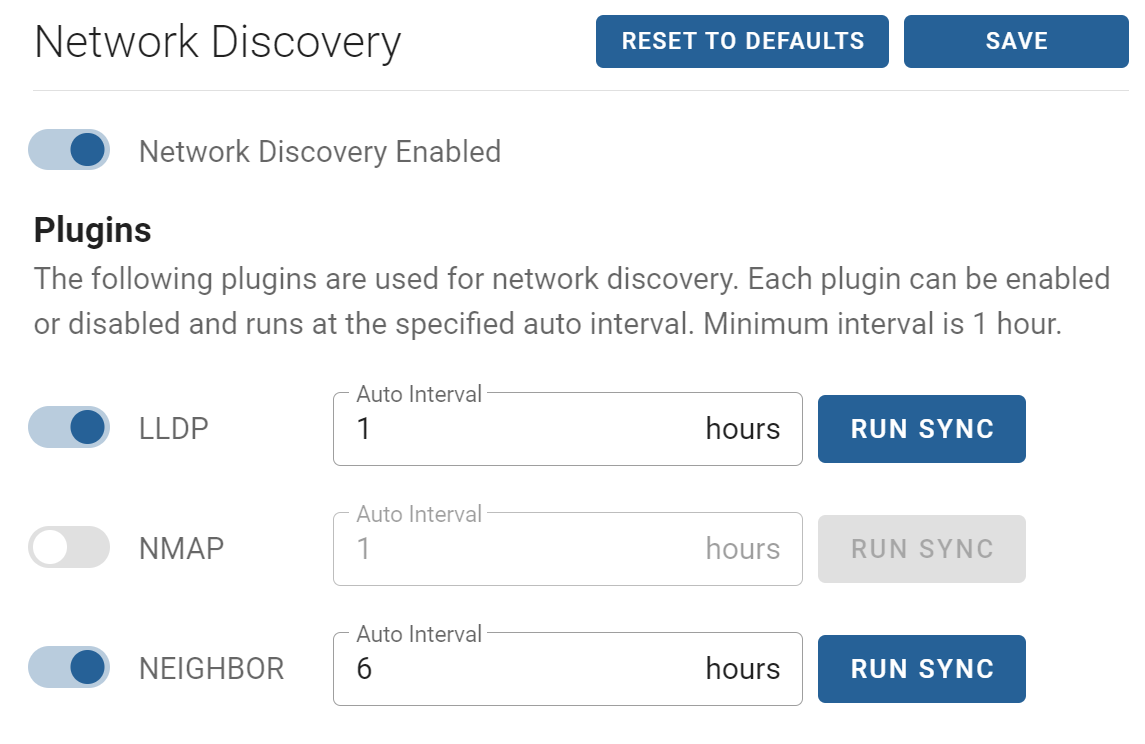
Task: Run sync for the NEIGHBOR plugin
Action: tap(922, 669)
